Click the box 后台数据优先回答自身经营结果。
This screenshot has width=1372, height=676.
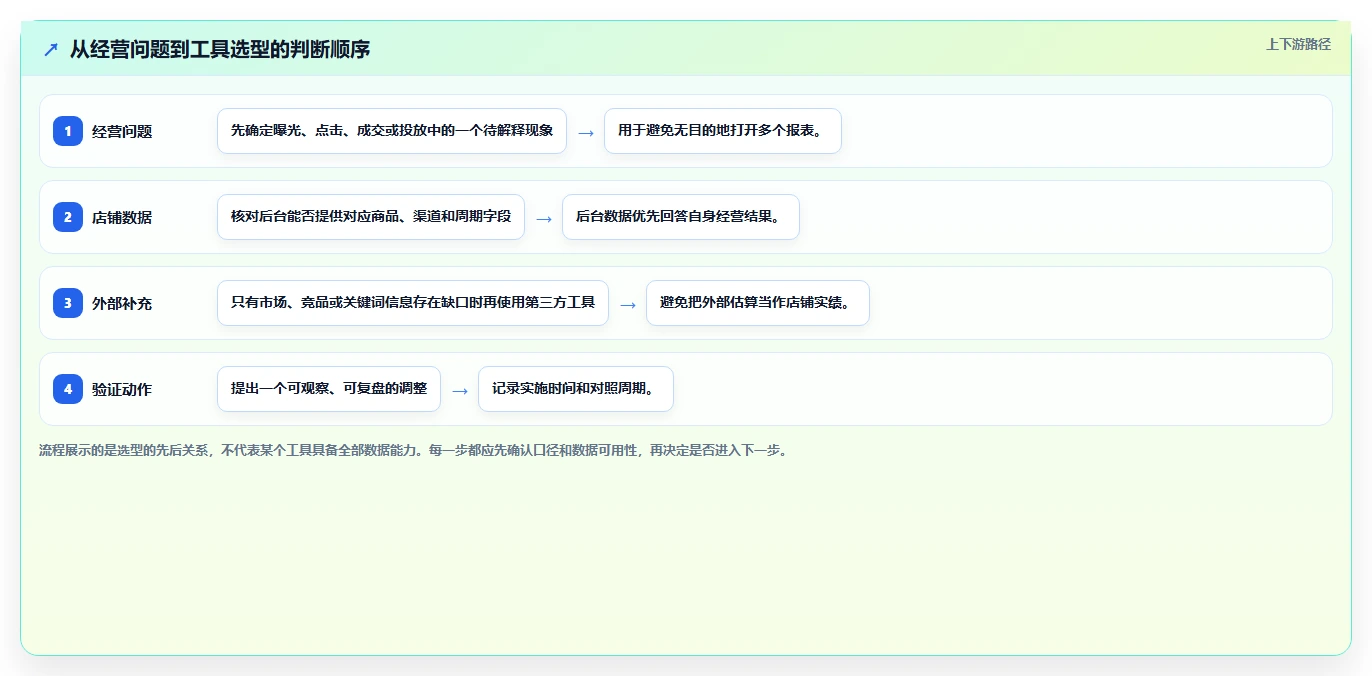(x=681, y=217)
